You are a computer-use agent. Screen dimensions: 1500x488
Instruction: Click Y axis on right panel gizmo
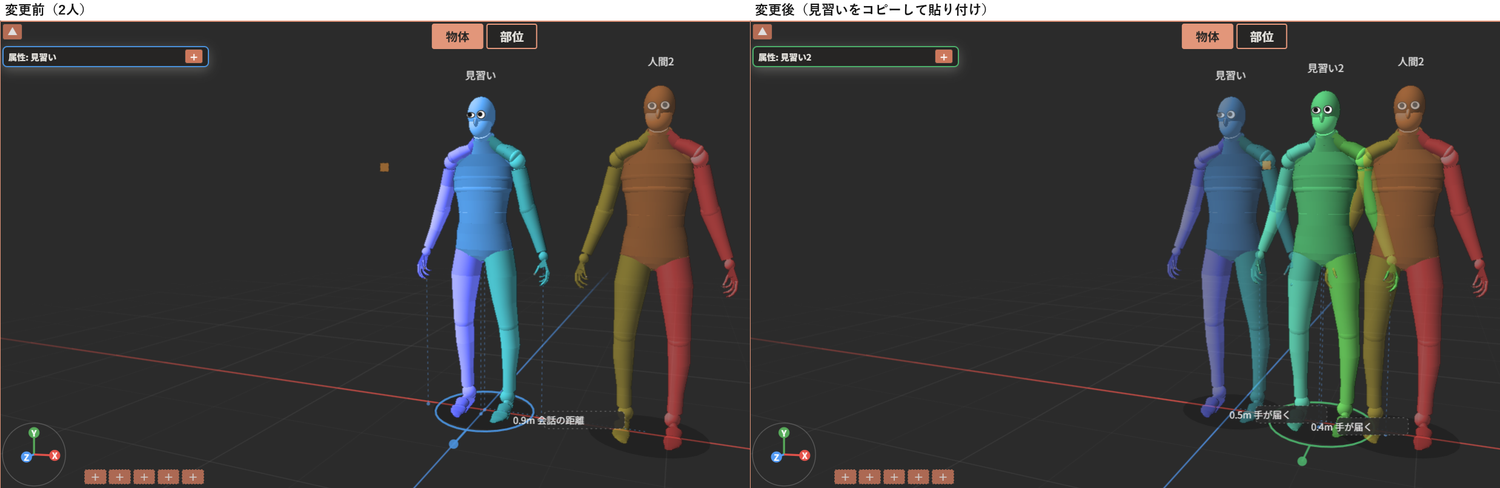pyautogui.click(x=784, y=433)
